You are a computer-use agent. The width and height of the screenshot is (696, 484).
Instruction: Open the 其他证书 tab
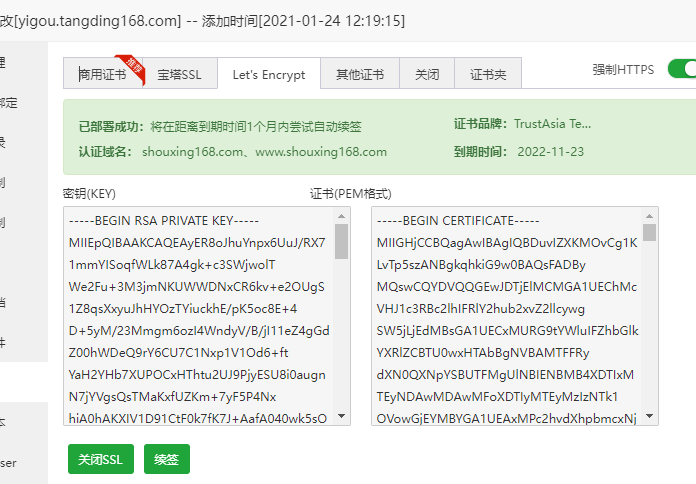click(360, 75)
